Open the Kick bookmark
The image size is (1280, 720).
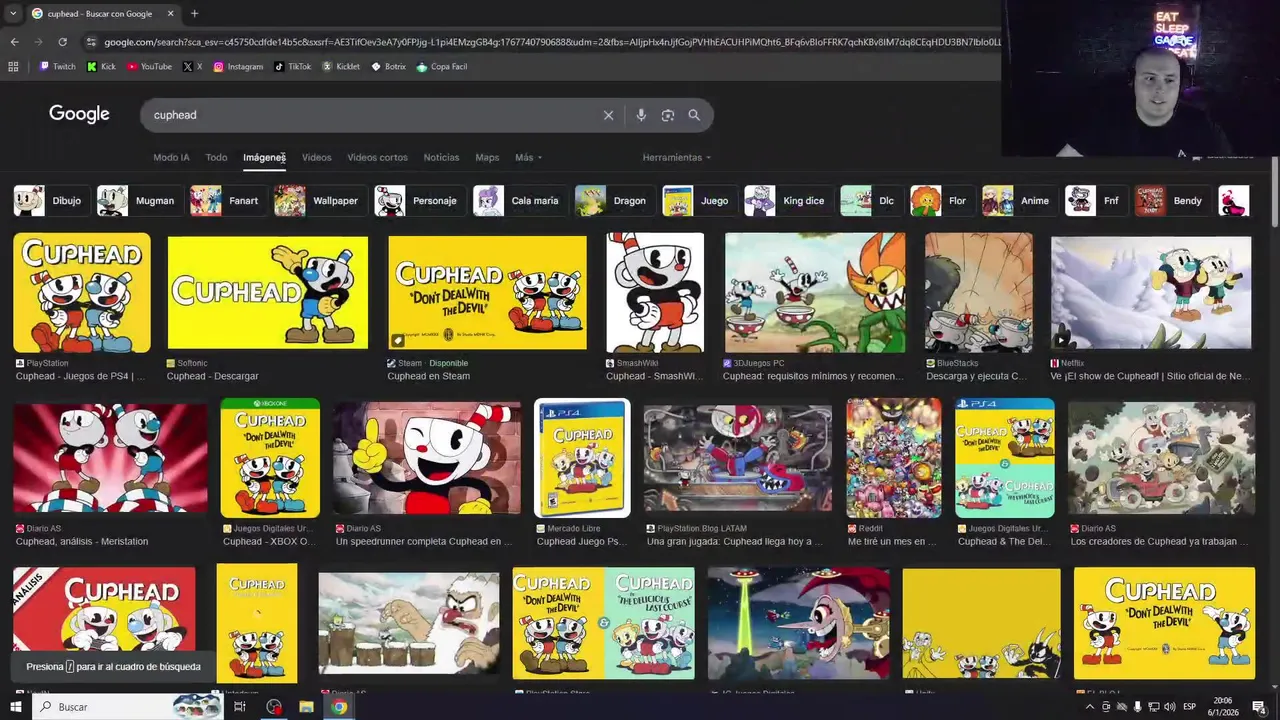click(101, 67)
